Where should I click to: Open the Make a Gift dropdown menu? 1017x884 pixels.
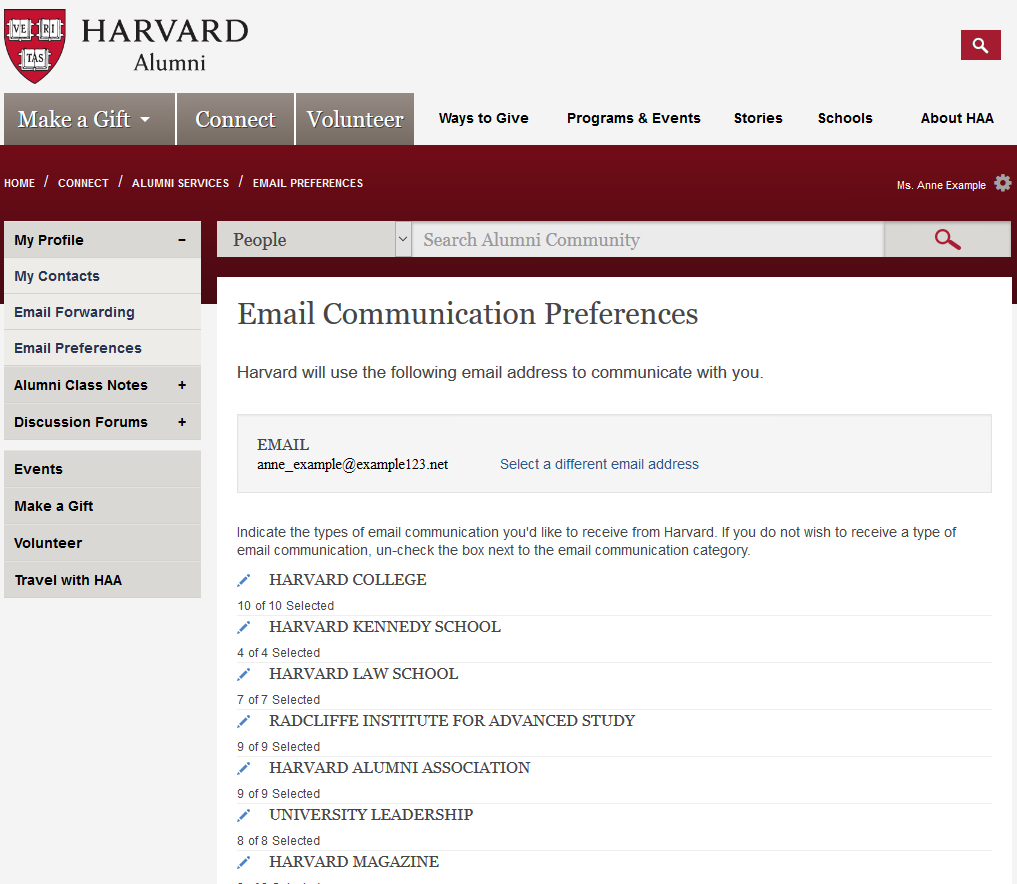coord(90,119)
